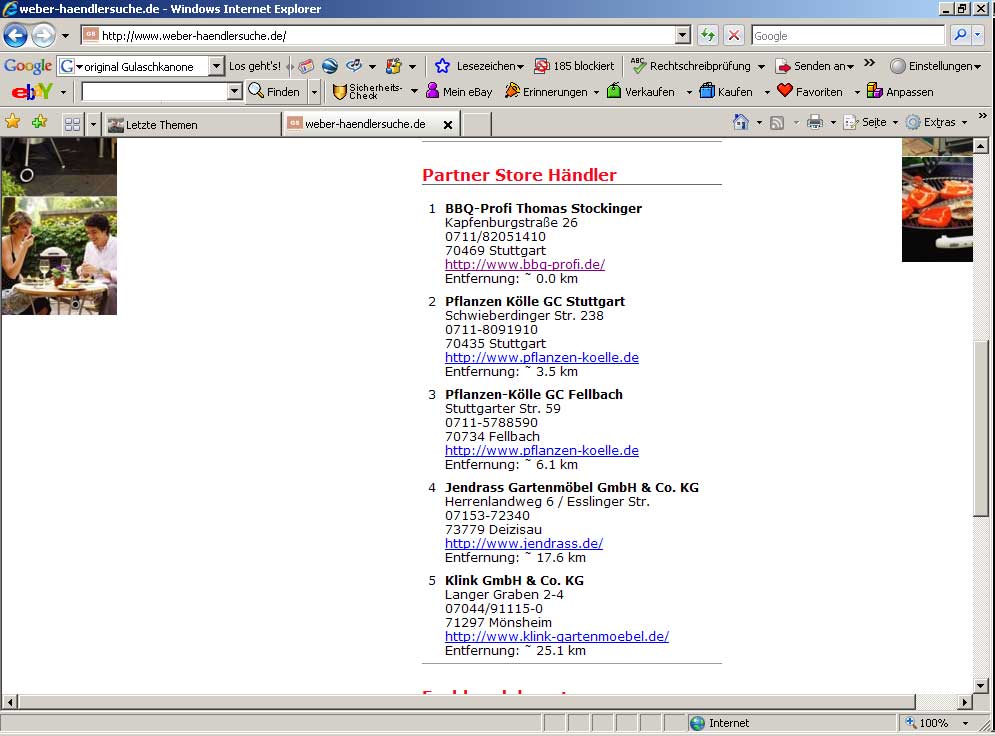Click the Internet zone status bar indicator
Screen dimensions: 995x736
pyautogui.click(x=720, y=723)
